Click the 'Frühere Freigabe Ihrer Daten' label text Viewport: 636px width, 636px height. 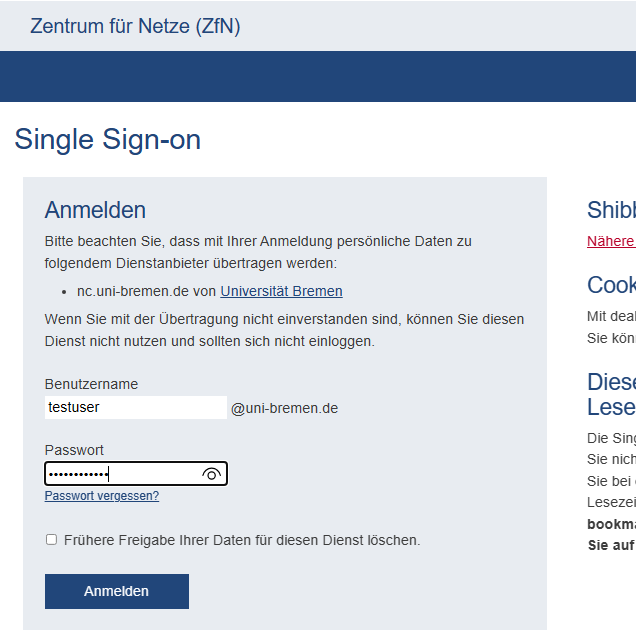pos(242,540)
